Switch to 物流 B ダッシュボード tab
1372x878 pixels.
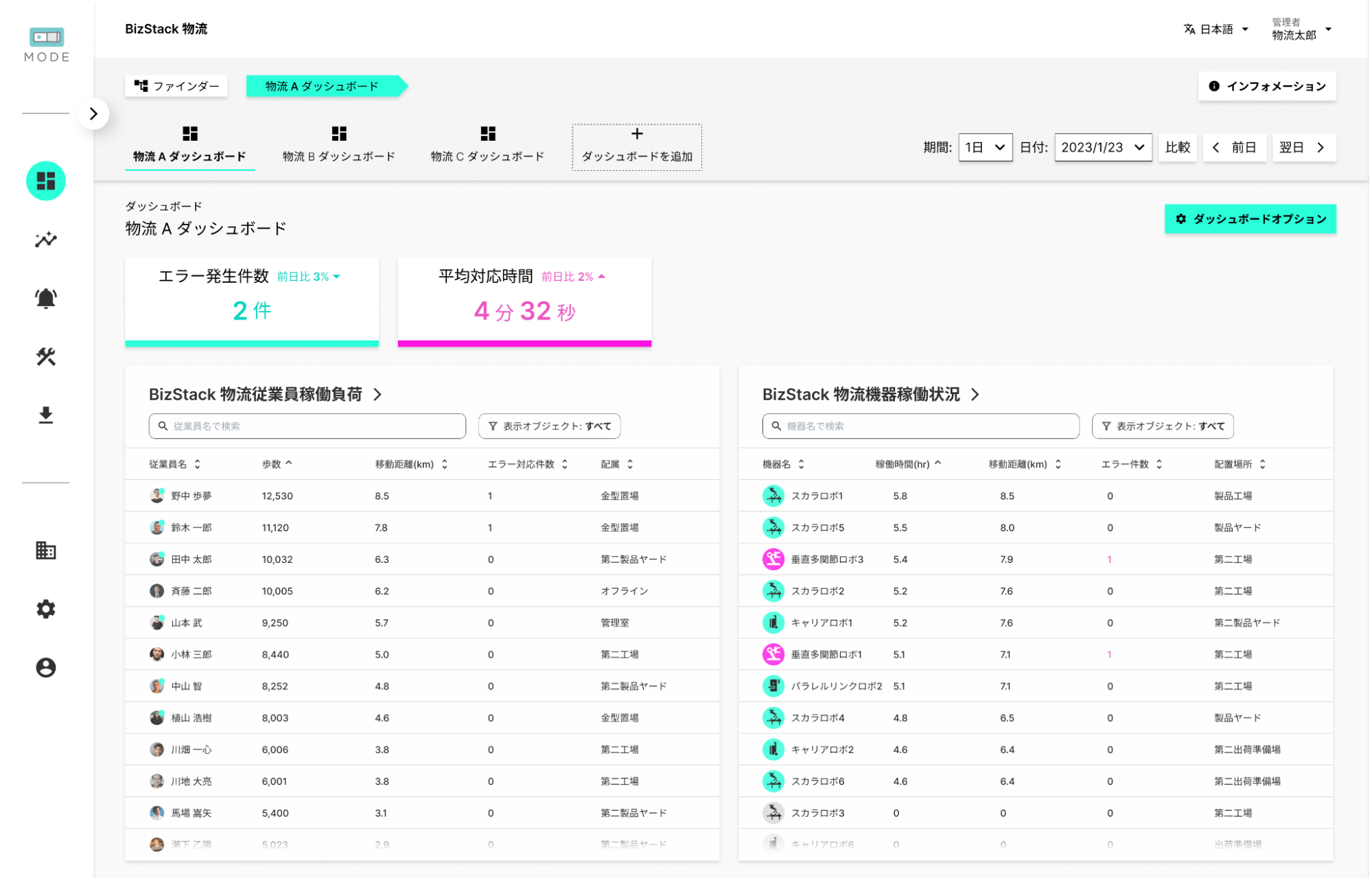point(338,145)
